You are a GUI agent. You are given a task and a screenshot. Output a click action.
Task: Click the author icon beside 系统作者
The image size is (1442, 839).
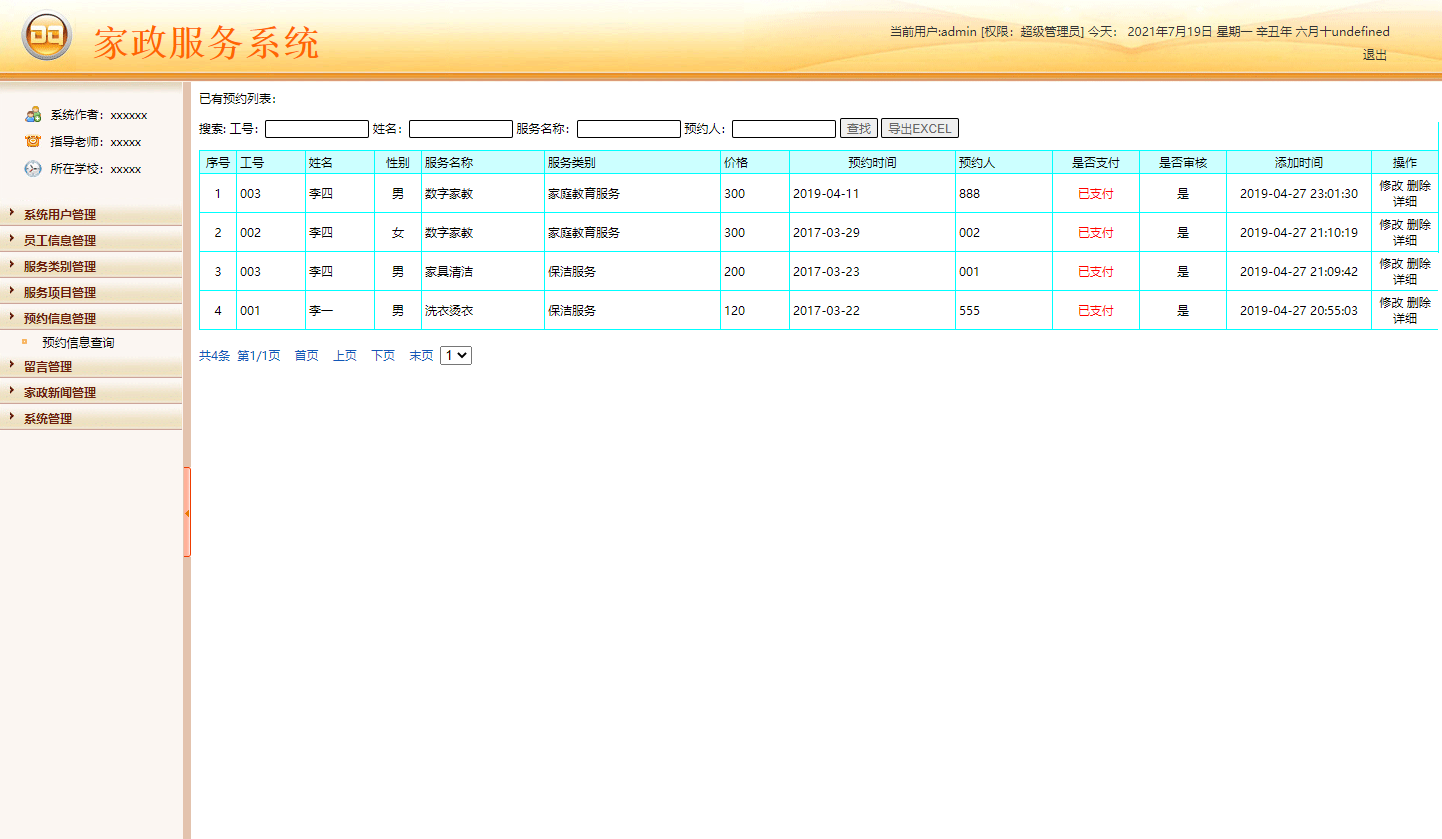pyautogui.click(x=33, y=114)
